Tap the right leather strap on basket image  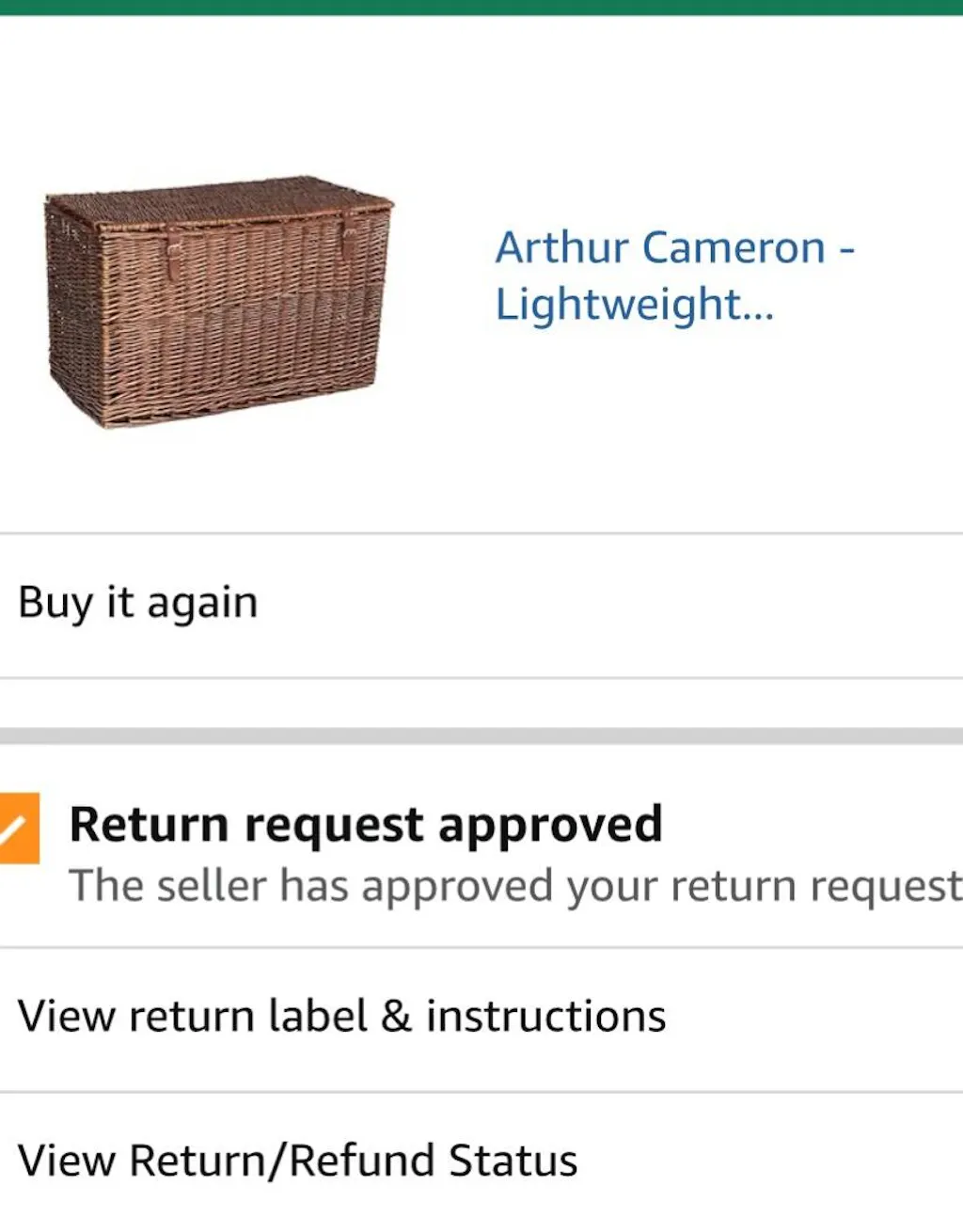348,235
